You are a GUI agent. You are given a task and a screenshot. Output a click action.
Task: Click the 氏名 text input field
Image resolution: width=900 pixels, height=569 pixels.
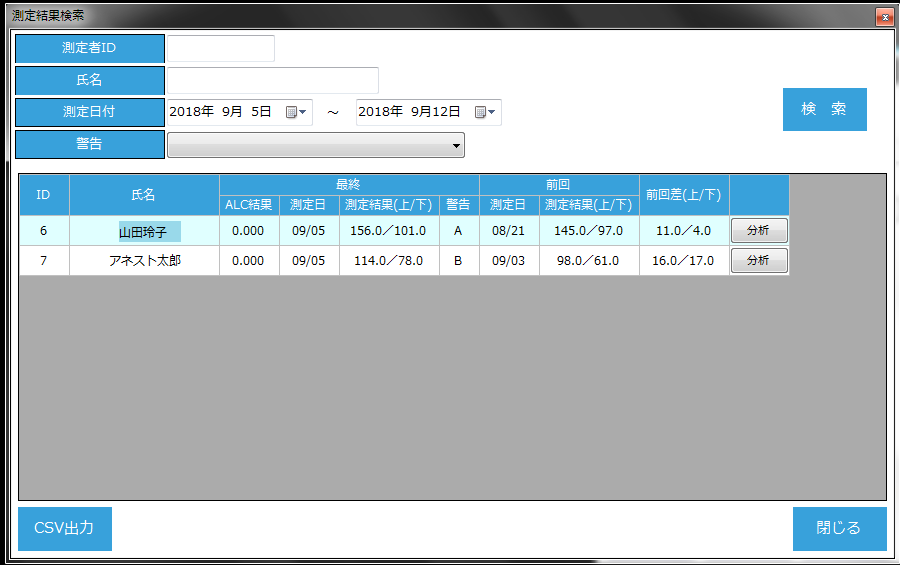coord(272,81)
